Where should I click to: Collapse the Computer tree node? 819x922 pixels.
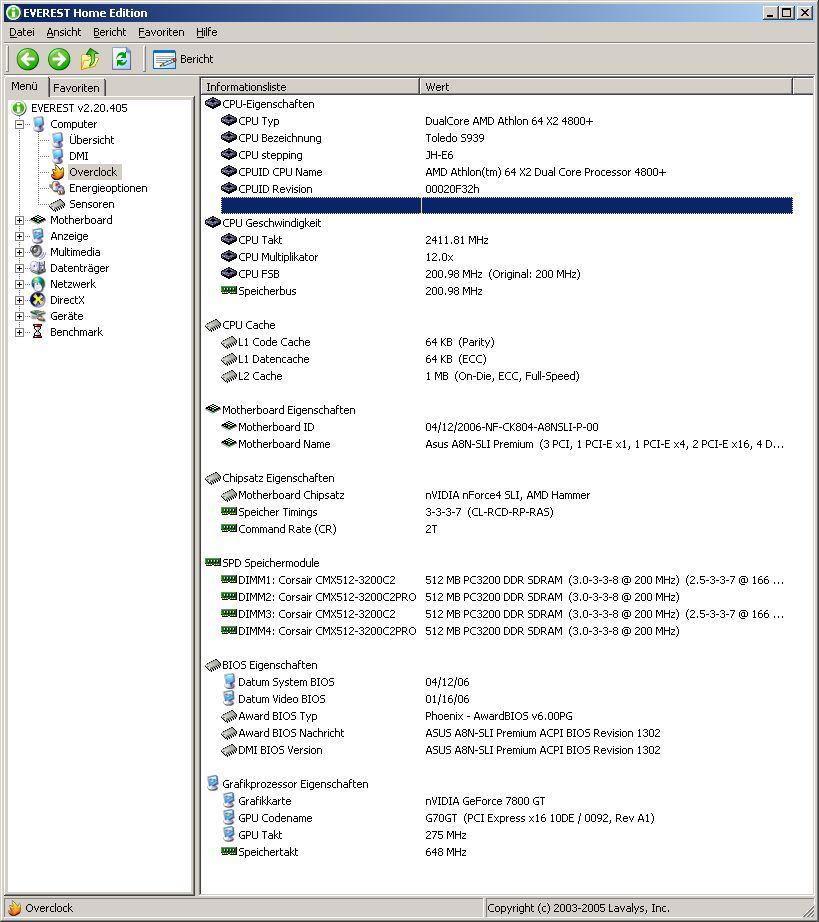(19, 124)
